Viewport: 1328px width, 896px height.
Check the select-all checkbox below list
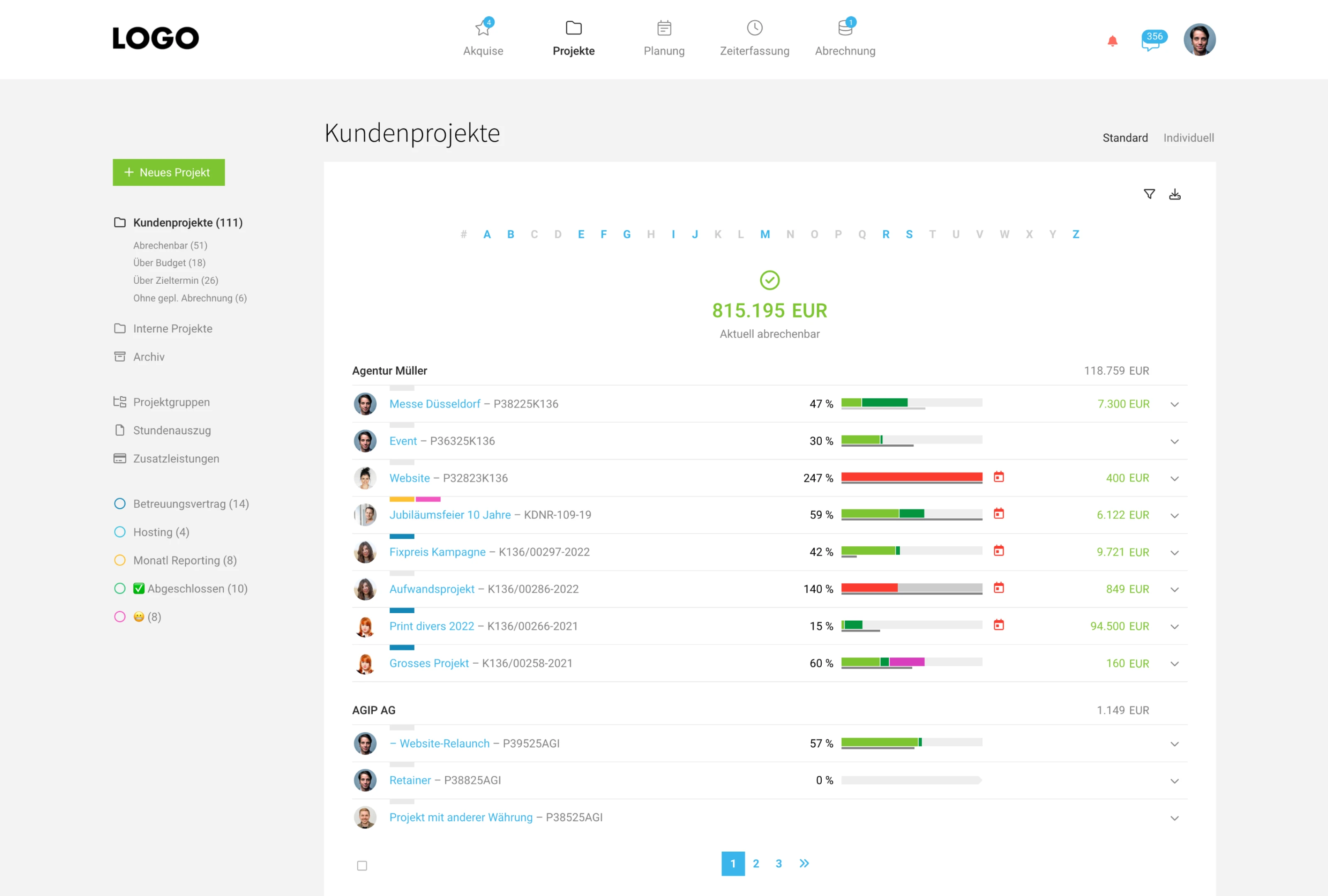[362, 866]
